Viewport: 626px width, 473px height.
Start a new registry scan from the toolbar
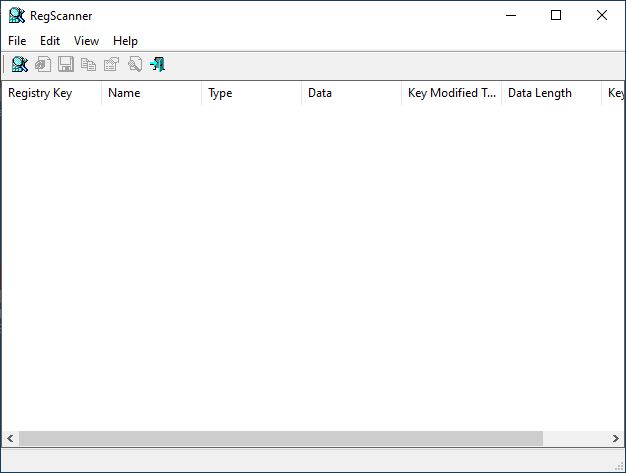tap(20, 64)
